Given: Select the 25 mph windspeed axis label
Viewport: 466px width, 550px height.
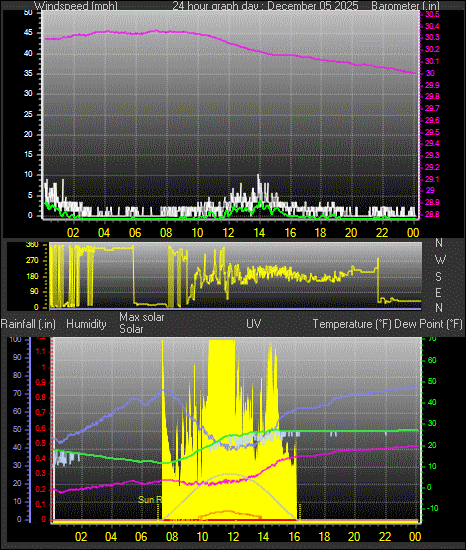Looking at the screenshot, I should coord(28,114).
